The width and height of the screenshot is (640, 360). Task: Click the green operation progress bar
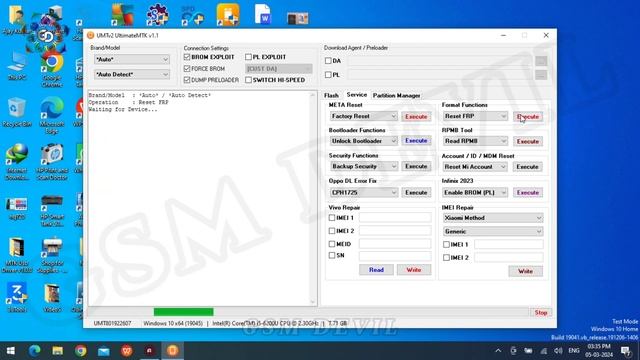tap(183, 312)
